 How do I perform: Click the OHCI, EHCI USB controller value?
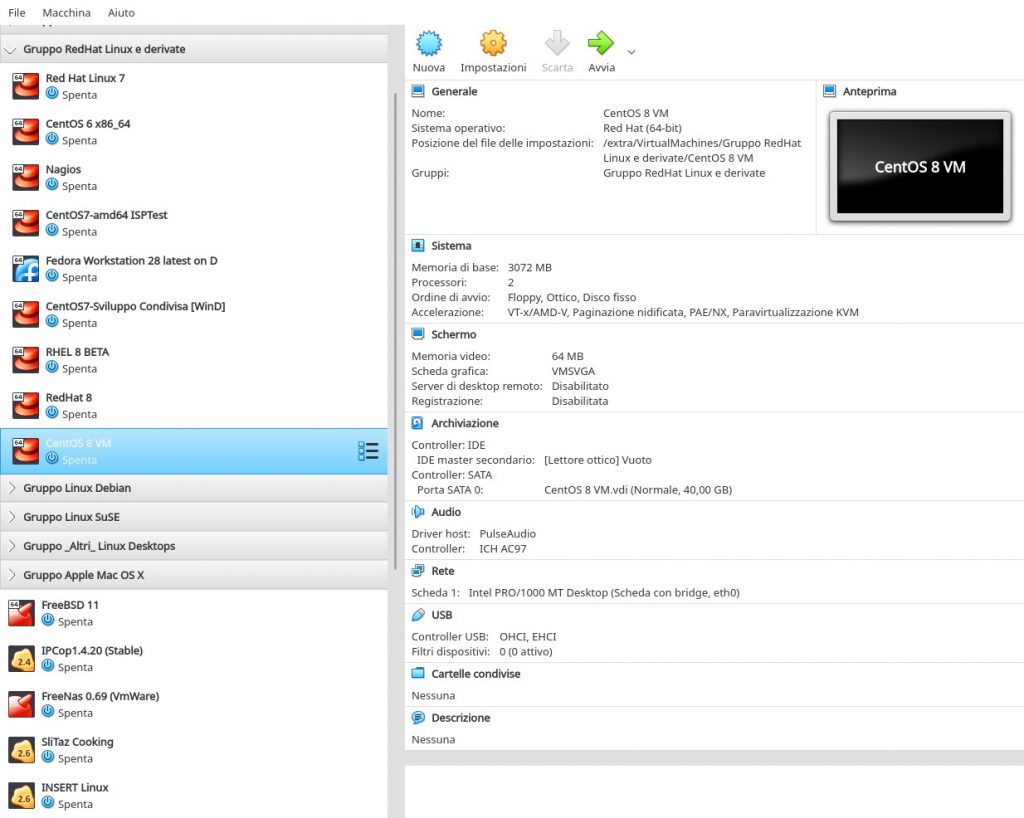click(528, 637)
